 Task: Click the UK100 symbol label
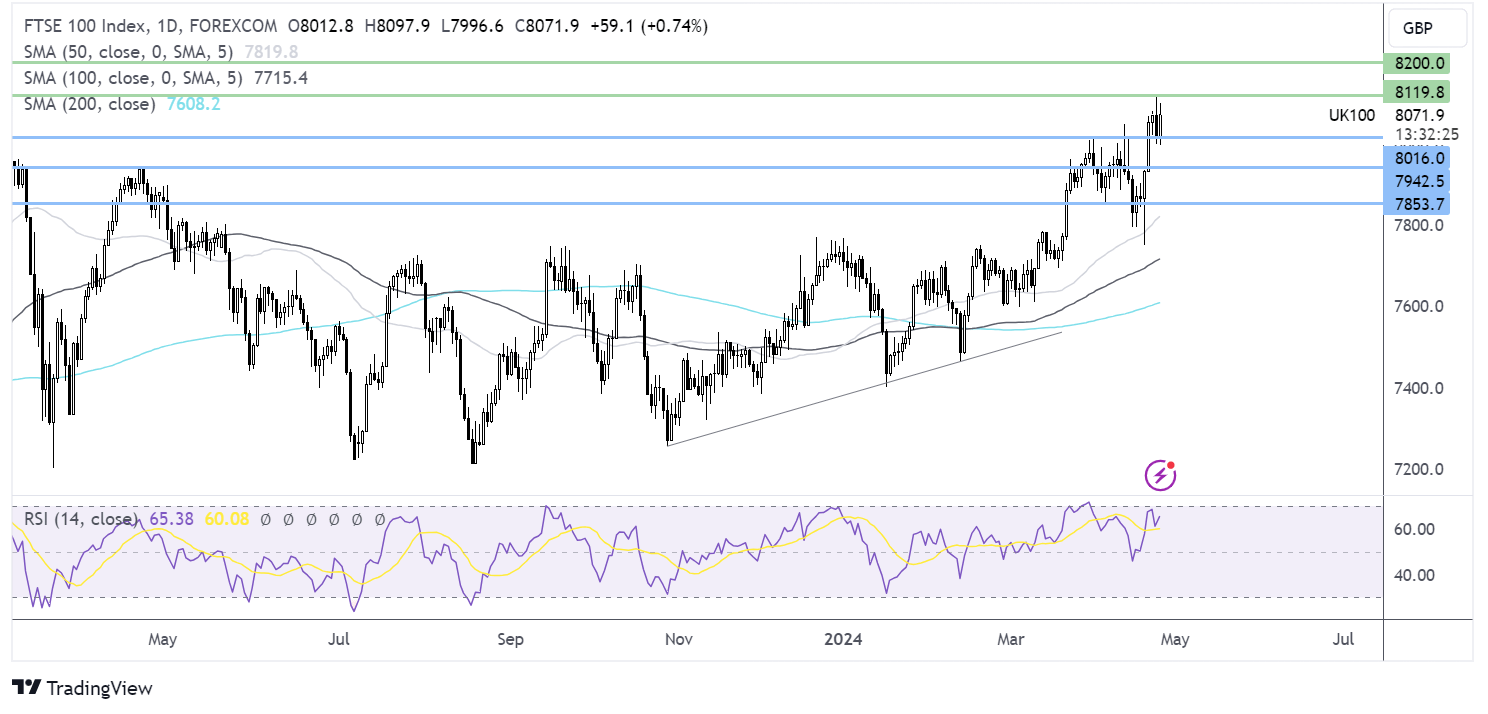pyautogui.click(x=1351, y=115)
